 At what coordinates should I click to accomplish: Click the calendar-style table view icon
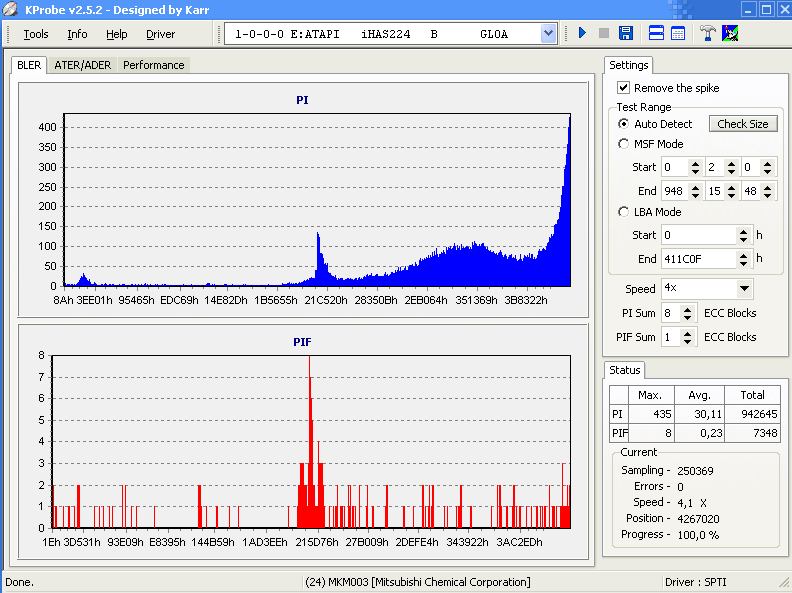[x=678, y=33]
